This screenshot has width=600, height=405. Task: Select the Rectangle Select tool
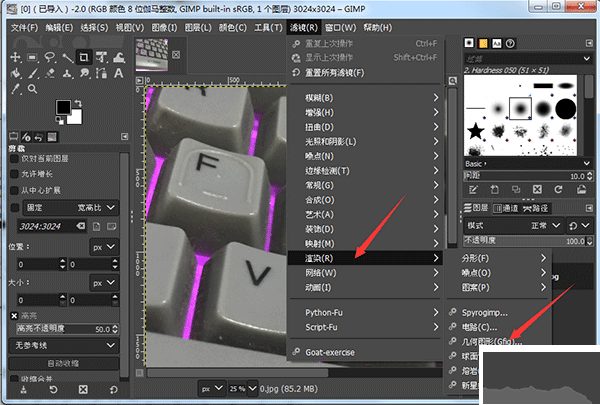[x=33, y=57]
